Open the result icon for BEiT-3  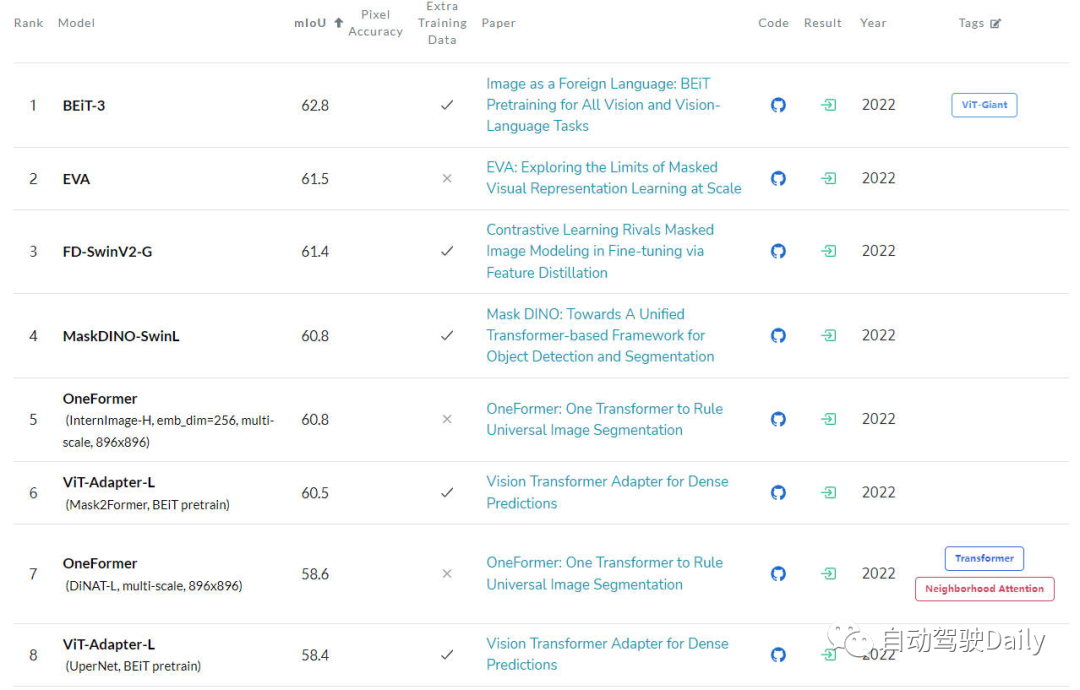click(x=829, y=105)
